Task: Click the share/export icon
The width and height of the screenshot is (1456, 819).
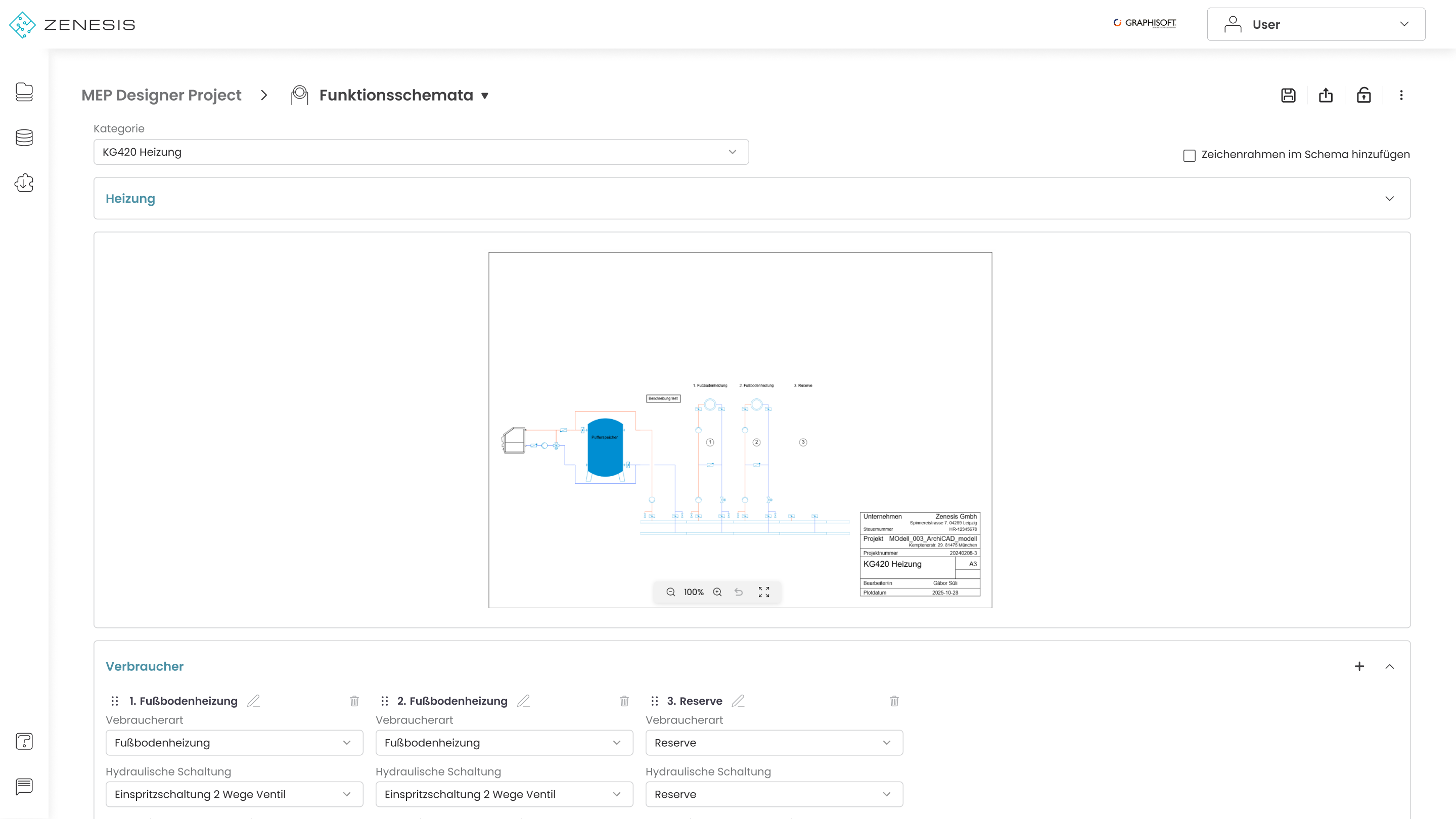Action: 1326,95
